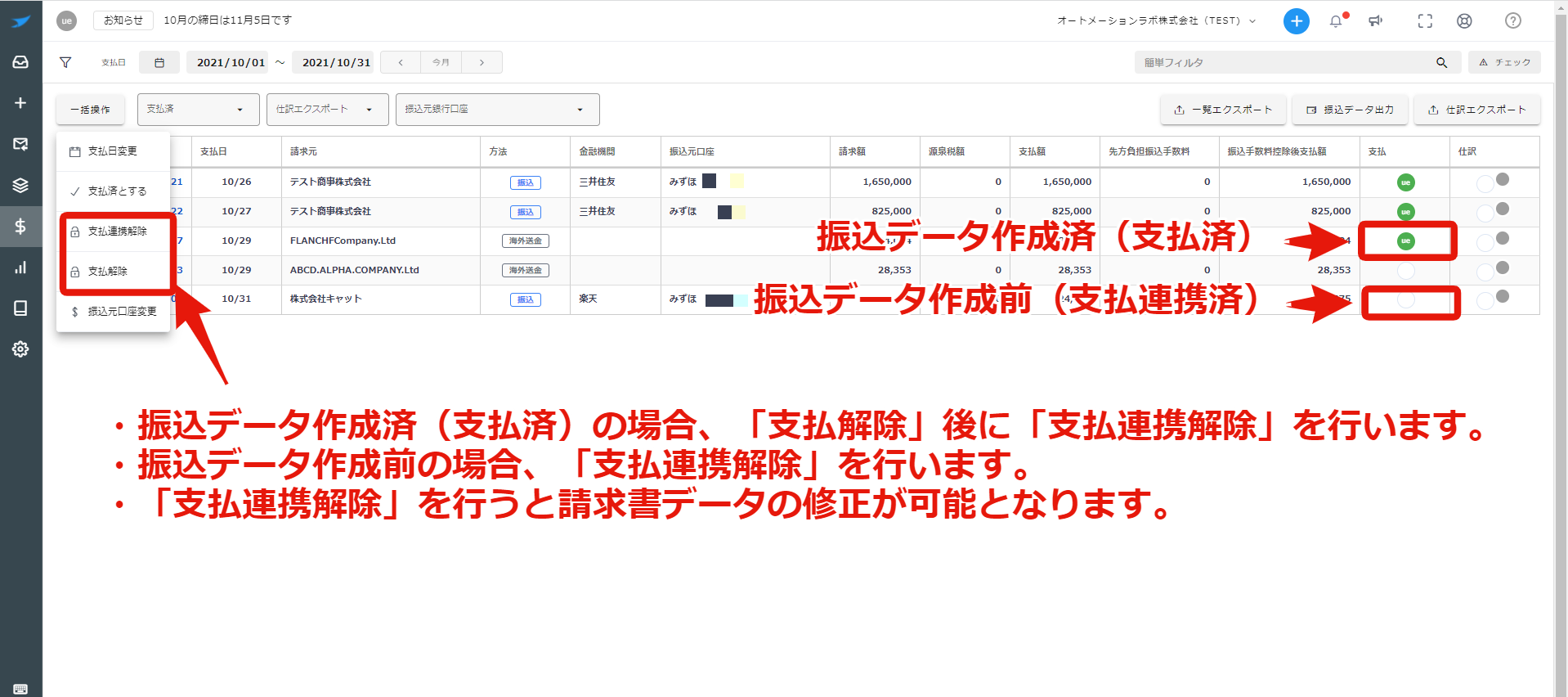This screenshot has width=1568, height=697.
Task: Toggle journal switch in 10/26 row
Action: tap(1493, 182)
